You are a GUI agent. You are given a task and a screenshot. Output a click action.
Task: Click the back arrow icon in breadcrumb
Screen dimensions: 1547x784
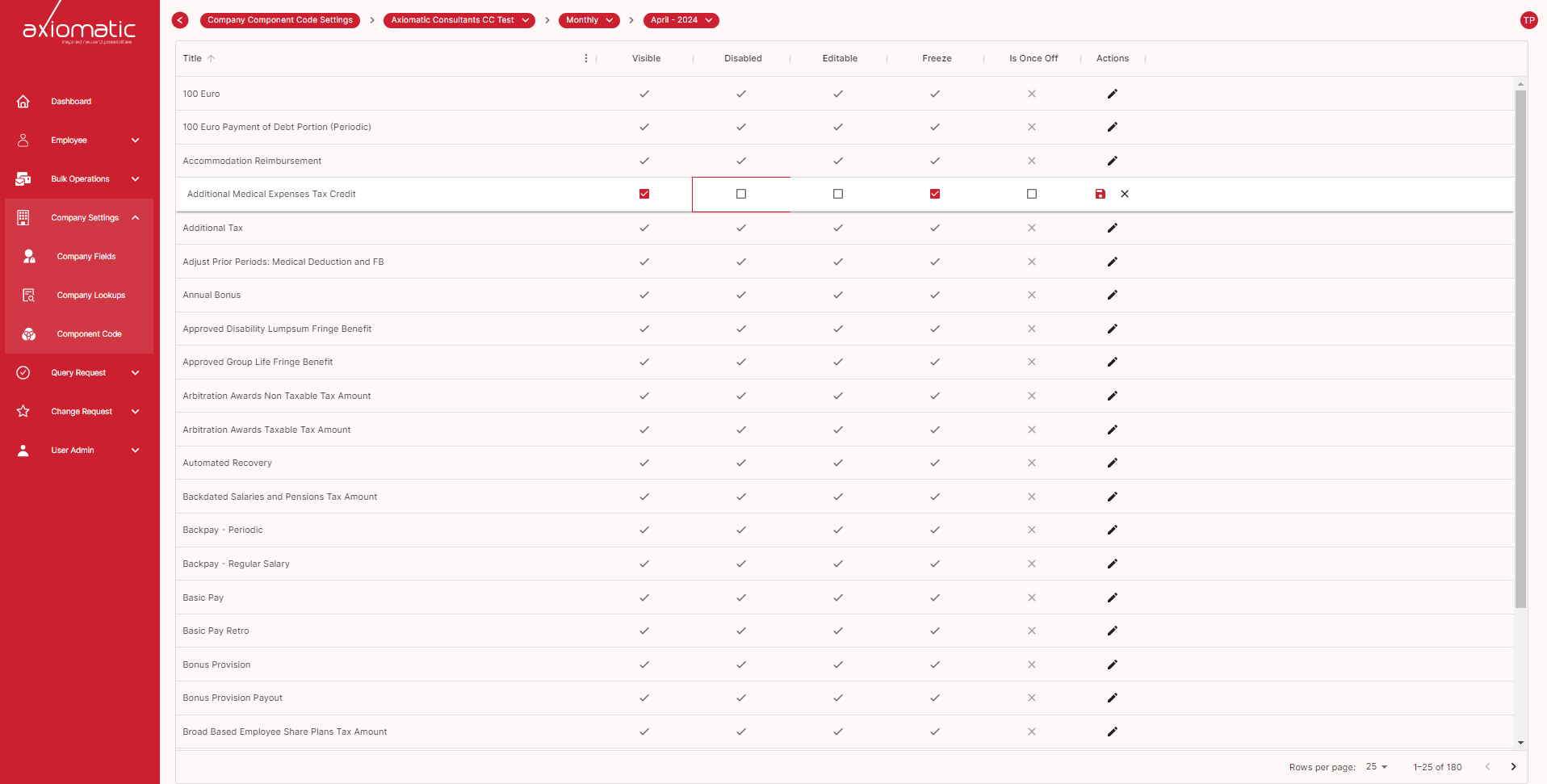[180, 20]
